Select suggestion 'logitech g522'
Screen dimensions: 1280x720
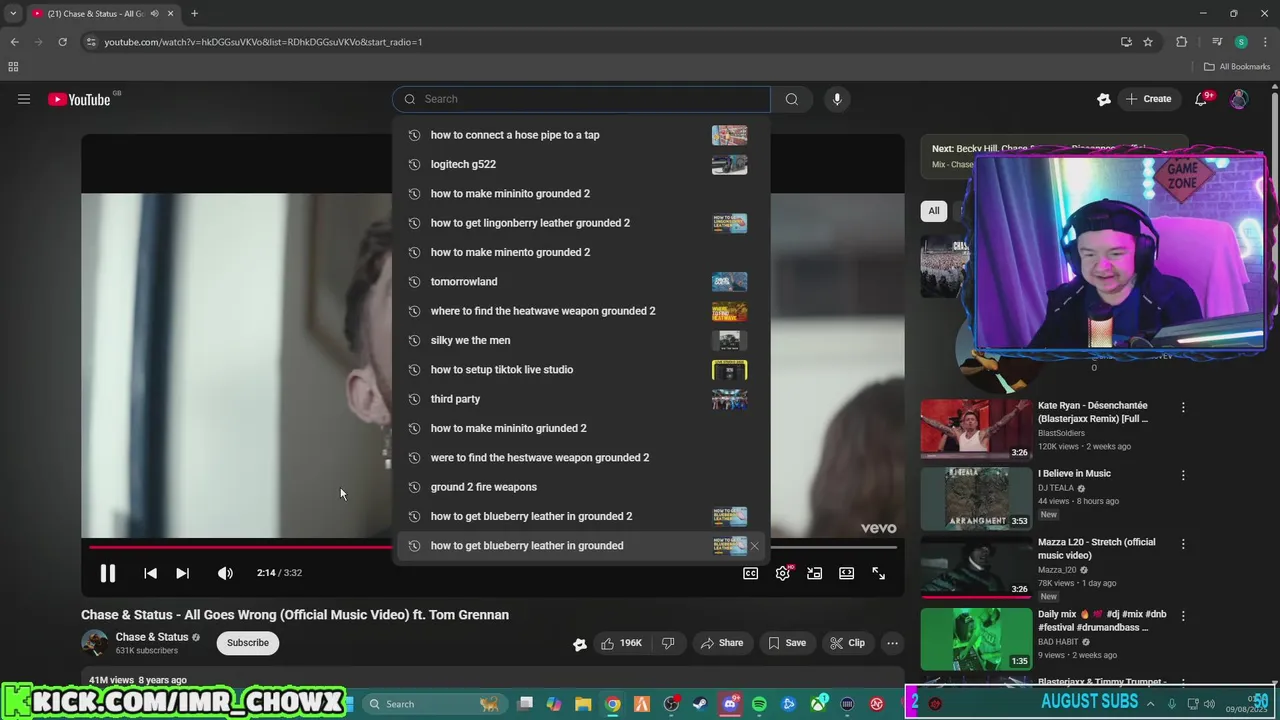click(581, 164)
